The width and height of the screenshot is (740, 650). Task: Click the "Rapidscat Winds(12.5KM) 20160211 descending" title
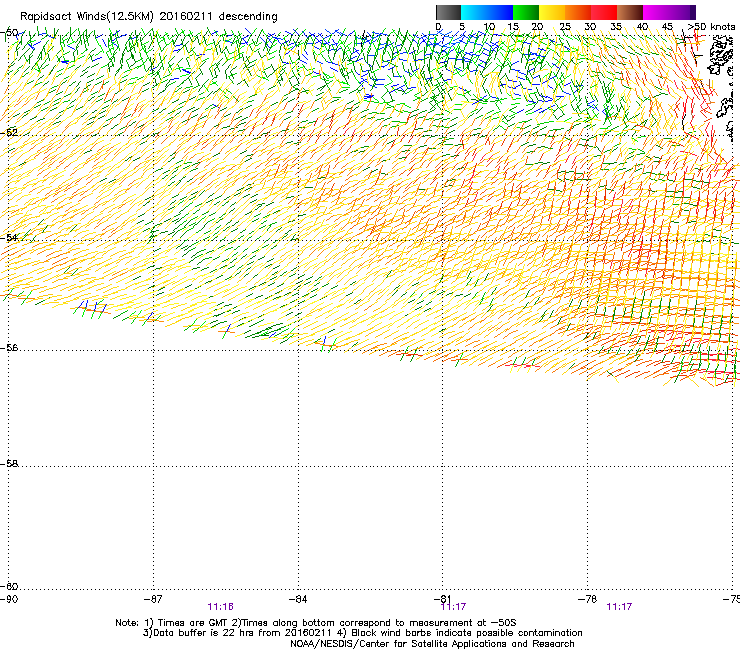click(x=149, y=17)
